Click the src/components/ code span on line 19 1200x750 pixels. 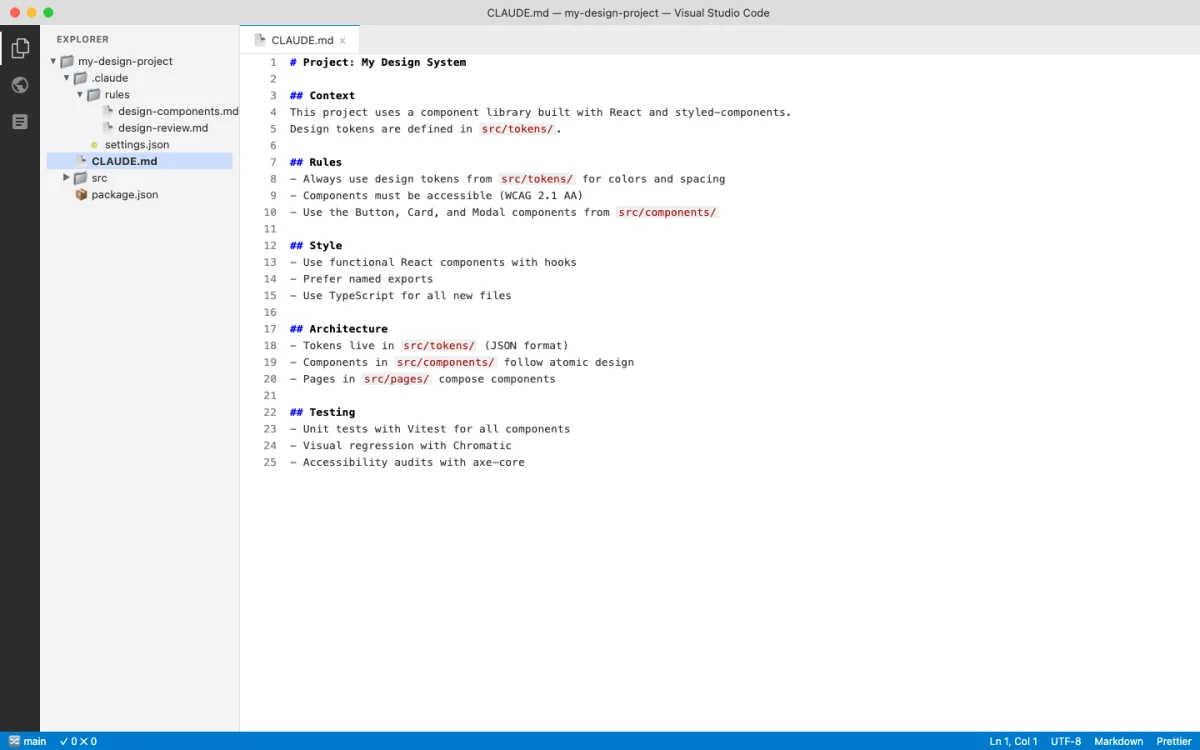(x=446, y=362)
